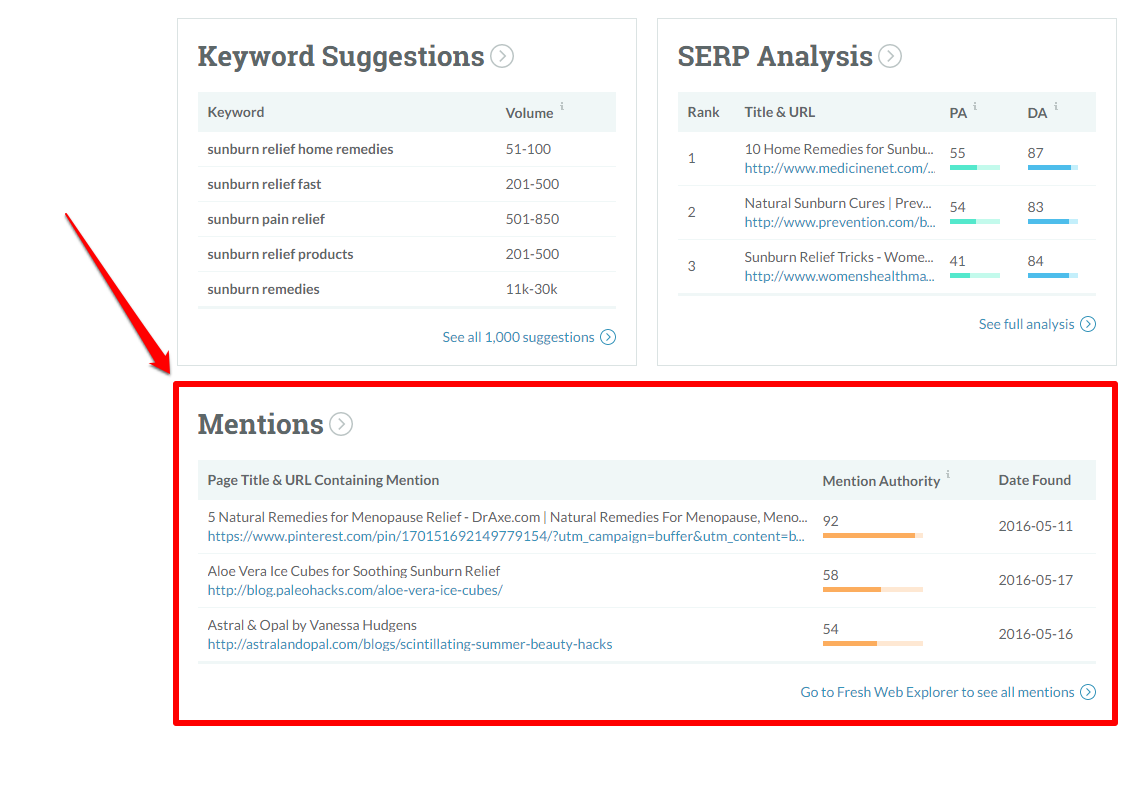Click info icon next to Volume column
Image resolution: width=1131 pixels, height=792 pixels.
tap(562, 106)
